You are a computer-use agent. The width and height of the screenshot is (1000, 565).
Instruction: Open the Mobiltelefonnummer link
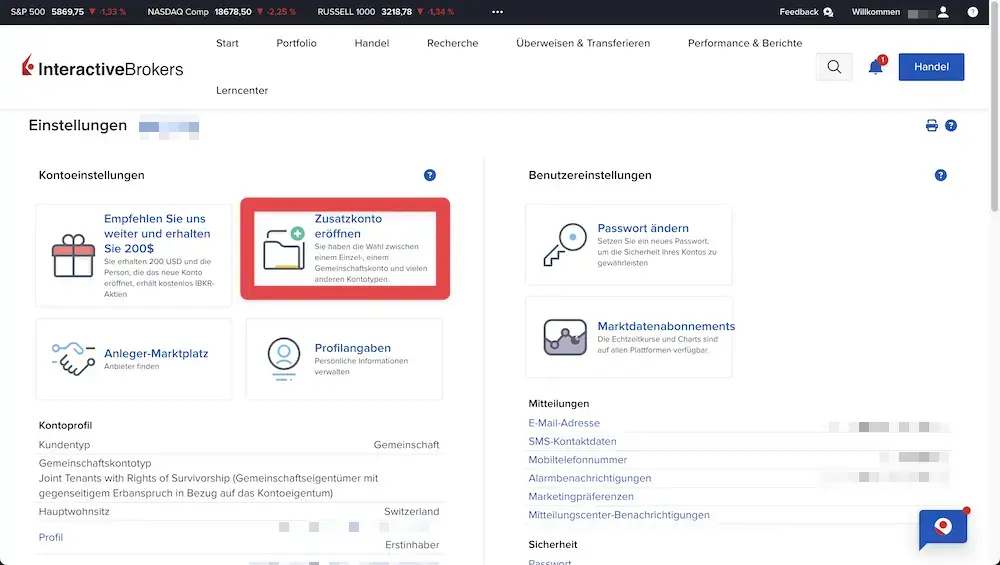coord(577,460)
